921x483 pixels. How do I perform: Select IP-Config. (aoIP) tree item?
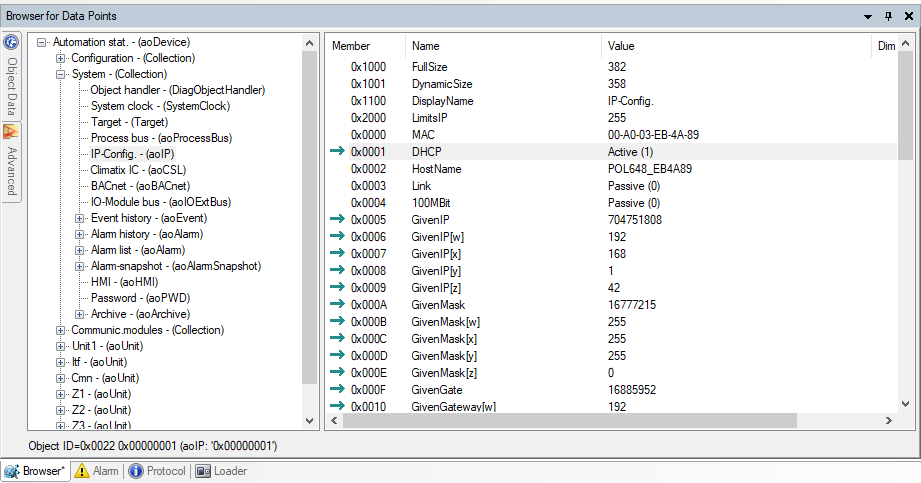point(132,154)
